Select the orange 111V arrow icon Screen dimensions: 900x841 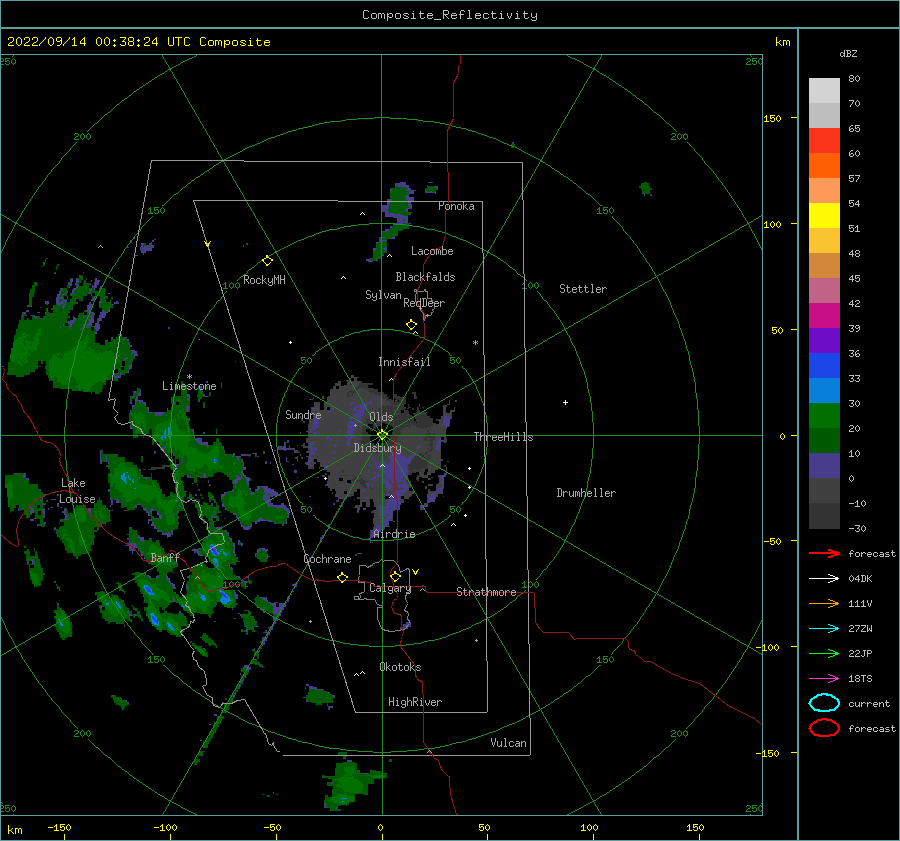pos(824,603)
